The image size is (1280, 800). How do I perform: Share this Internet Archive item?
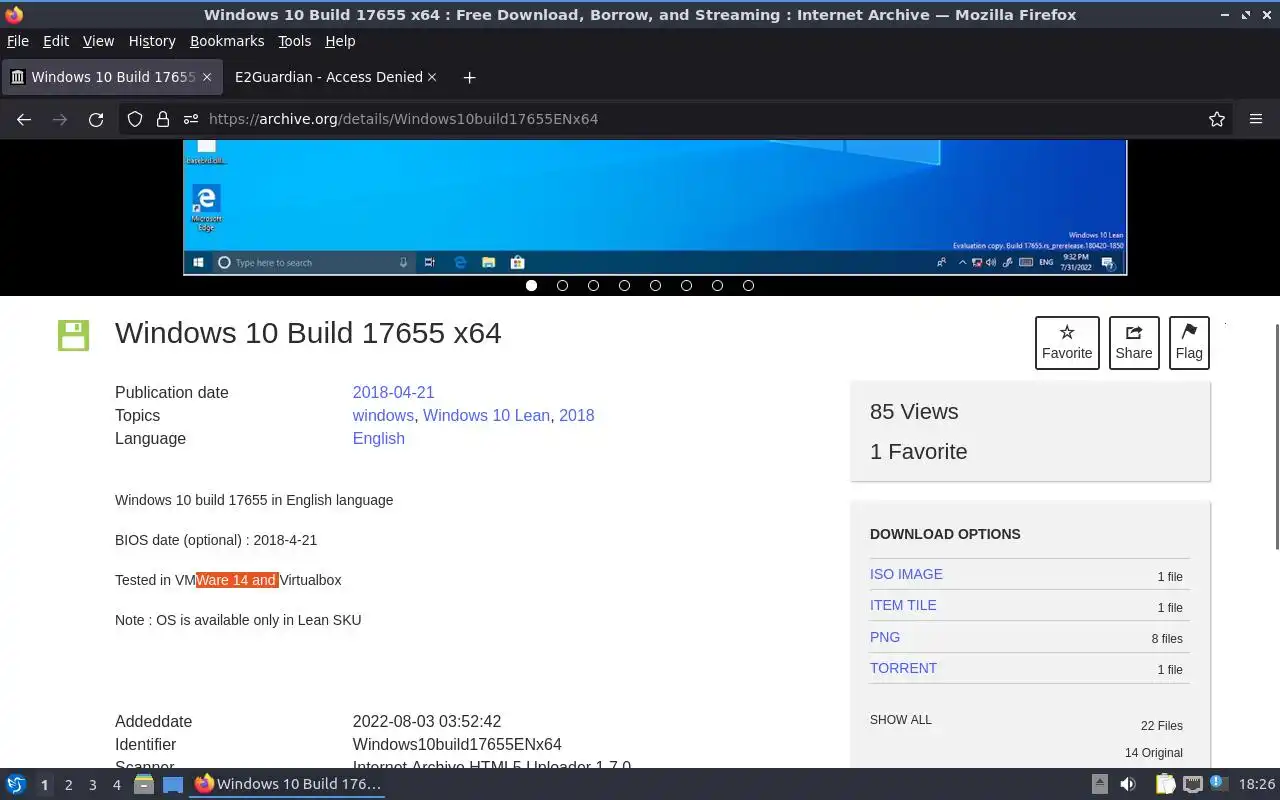1134,342
